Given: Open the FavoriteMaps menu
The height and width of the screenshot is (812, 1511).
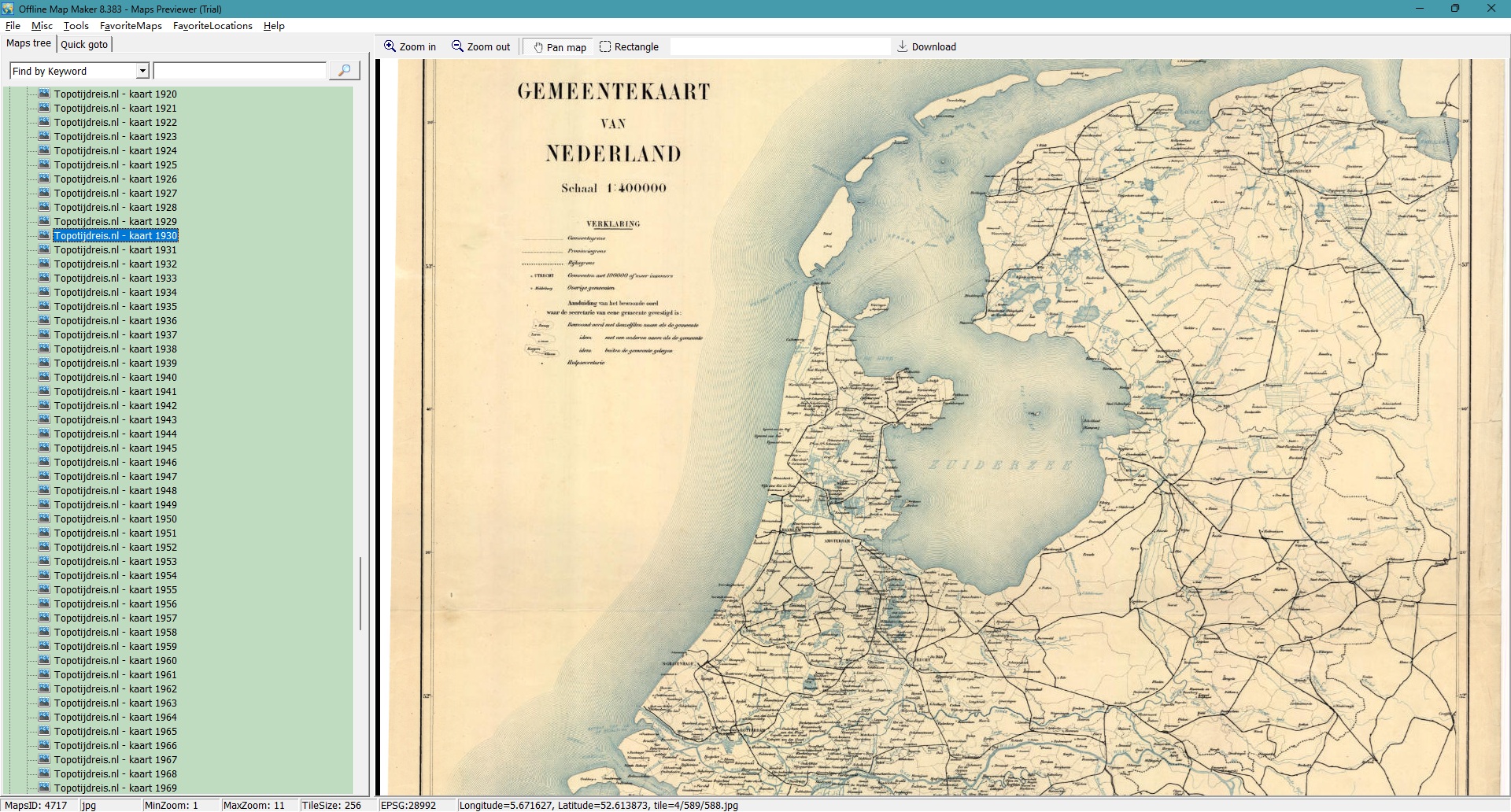Looking at the screenshot, I should [131, 26].
